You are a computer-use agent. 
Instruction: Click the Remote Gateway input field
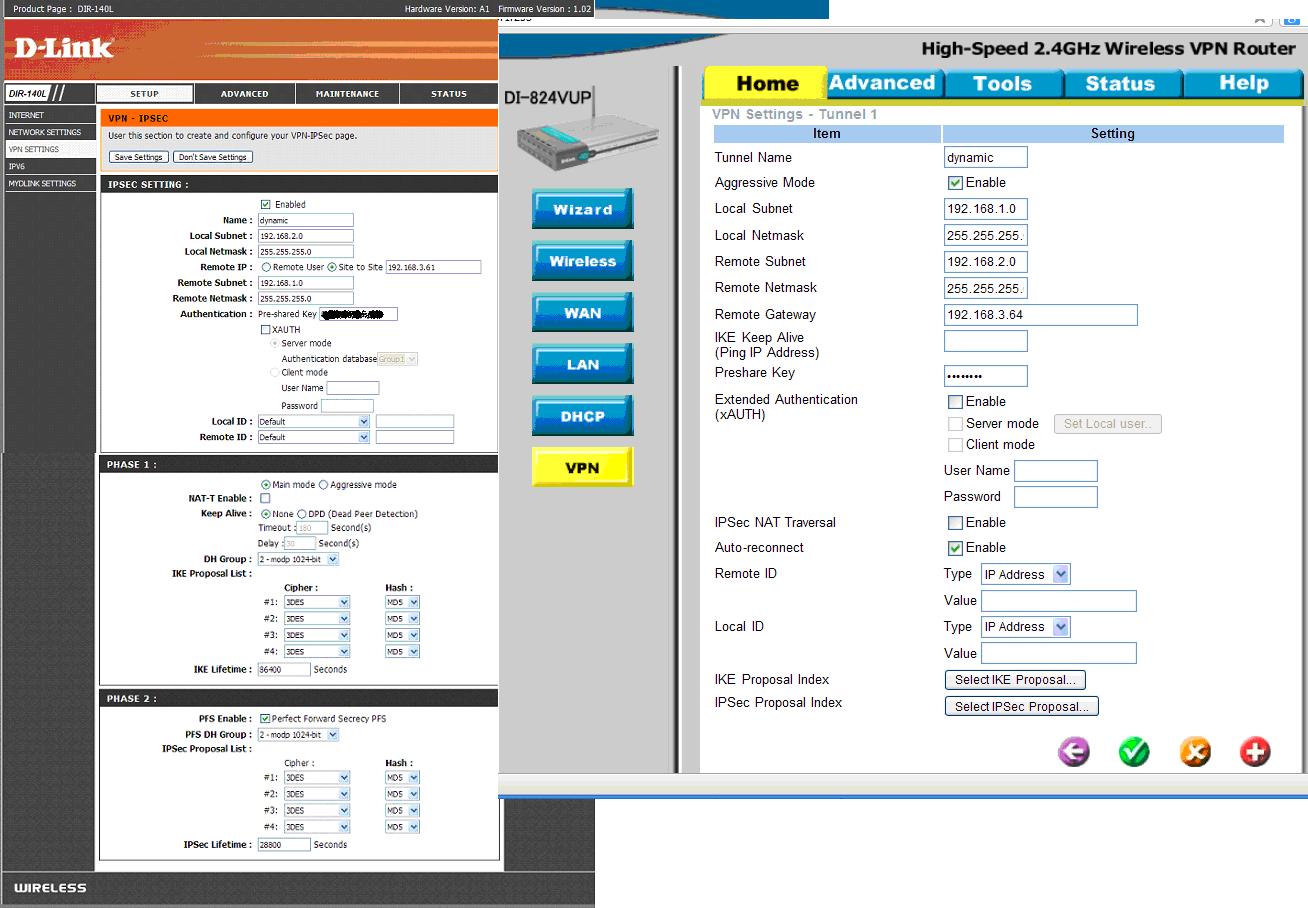pyautogui.click(x=1040, y=315)
